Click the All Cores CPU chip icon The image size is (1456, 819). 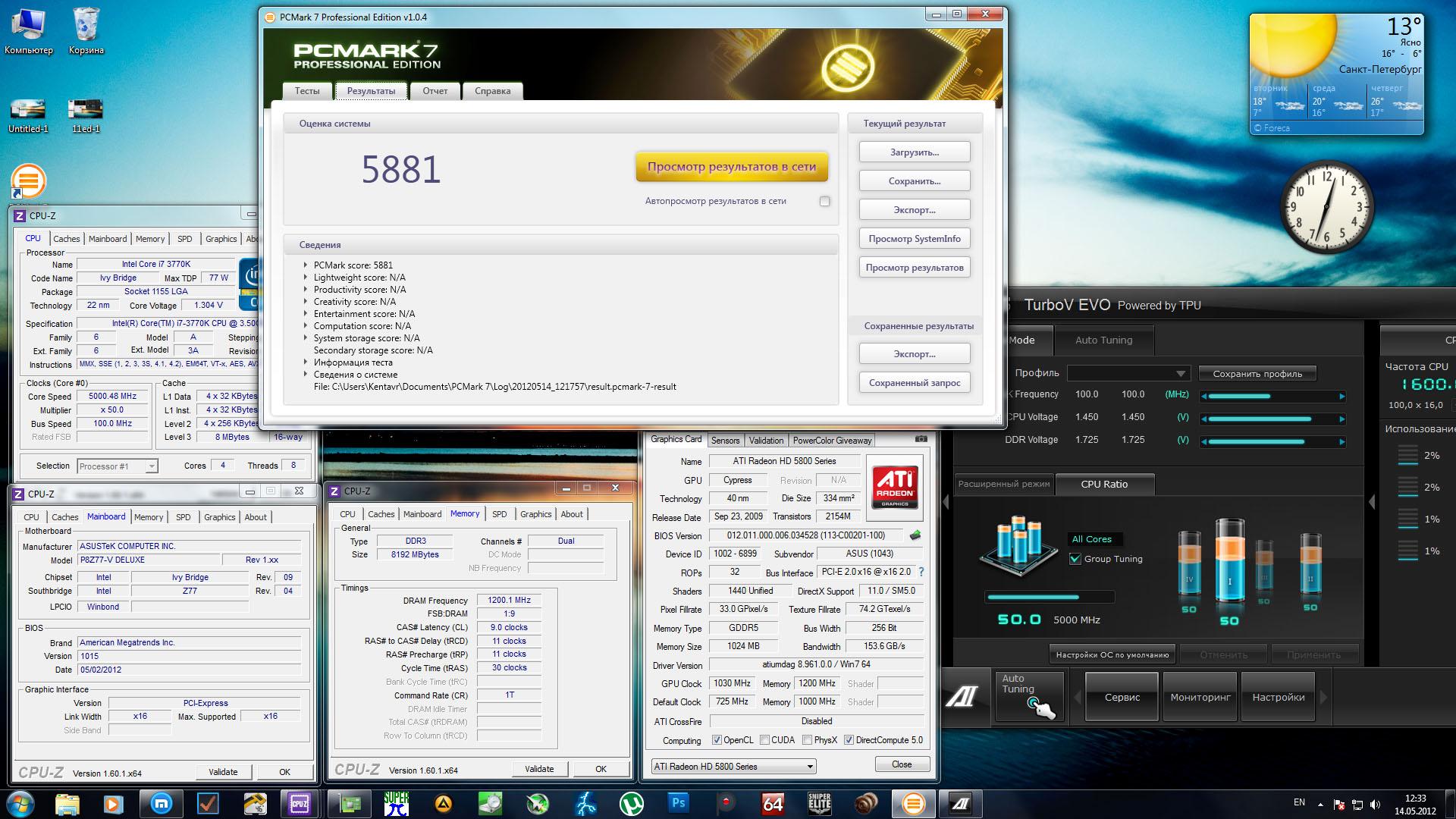tap(1018, 547)
